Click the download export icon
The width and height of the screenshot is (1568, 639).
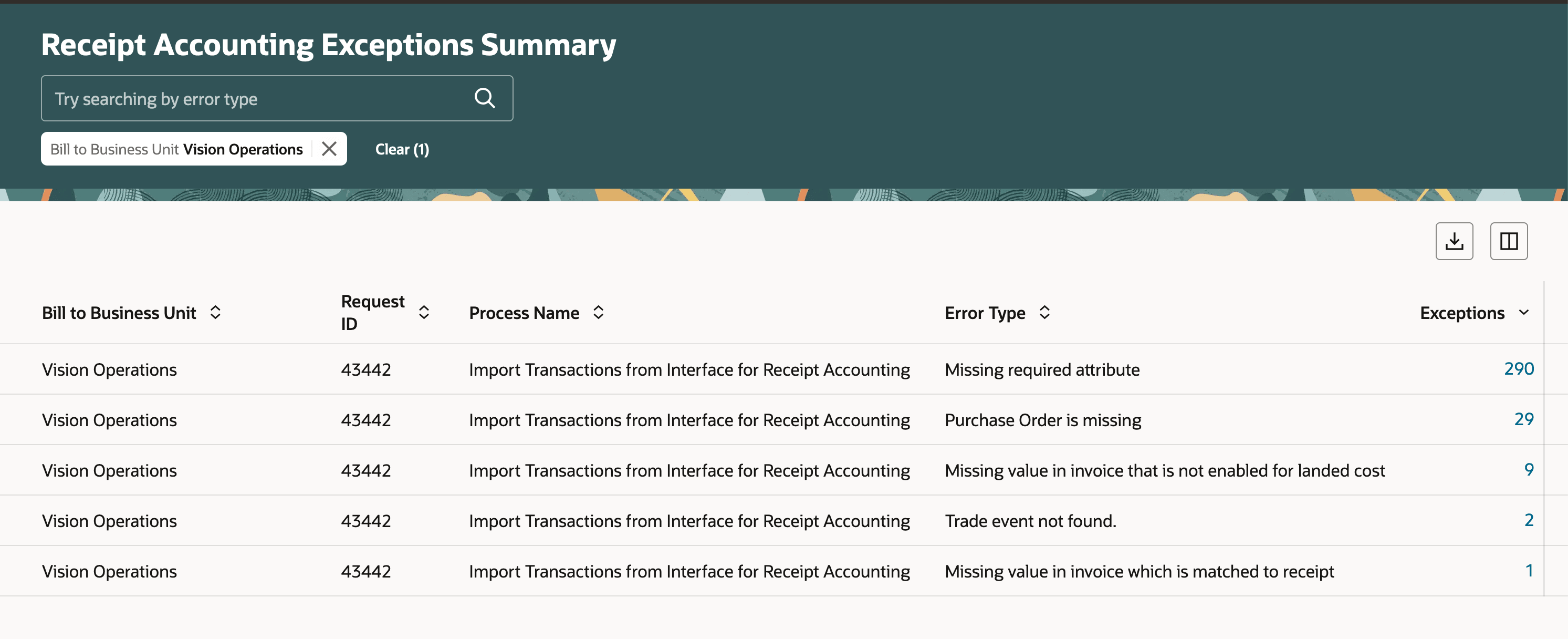pos(1454,241)
